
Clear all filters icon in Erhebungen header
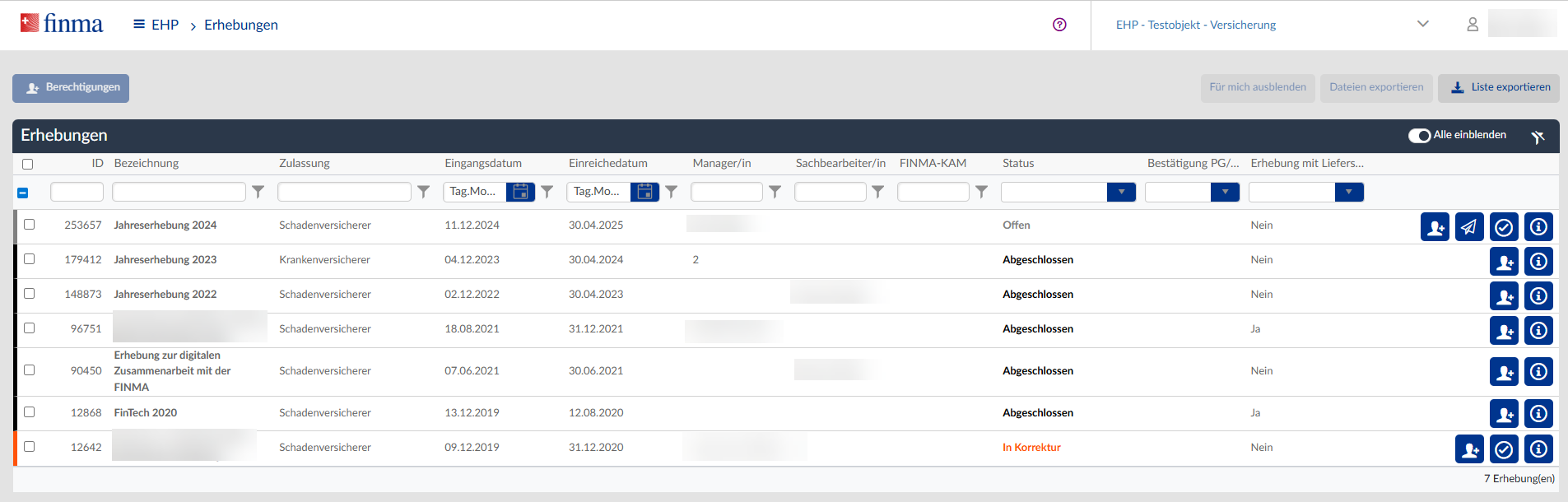click(x=1538, y=137)
